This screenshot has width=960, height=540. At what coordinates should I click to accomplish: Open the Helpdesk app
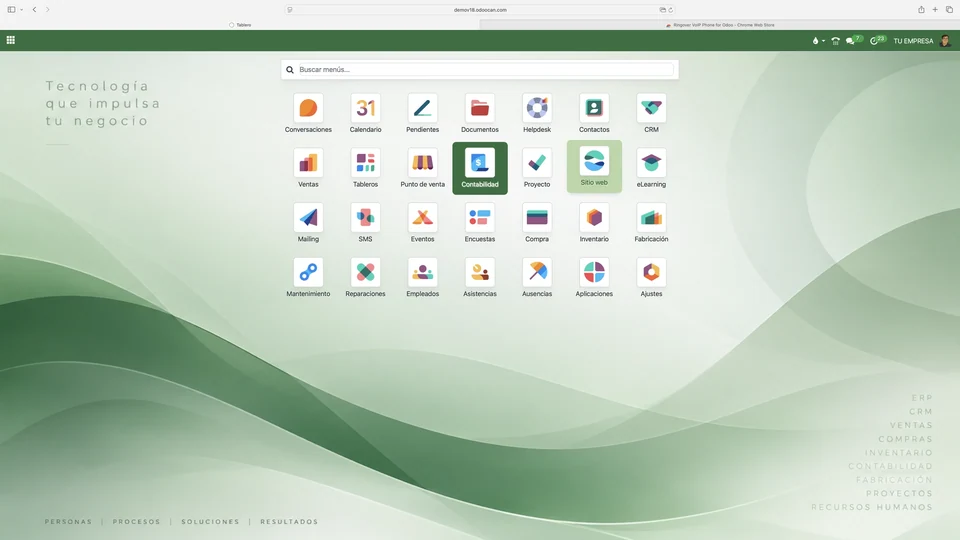pyautogui.click(x=537, y=114)
